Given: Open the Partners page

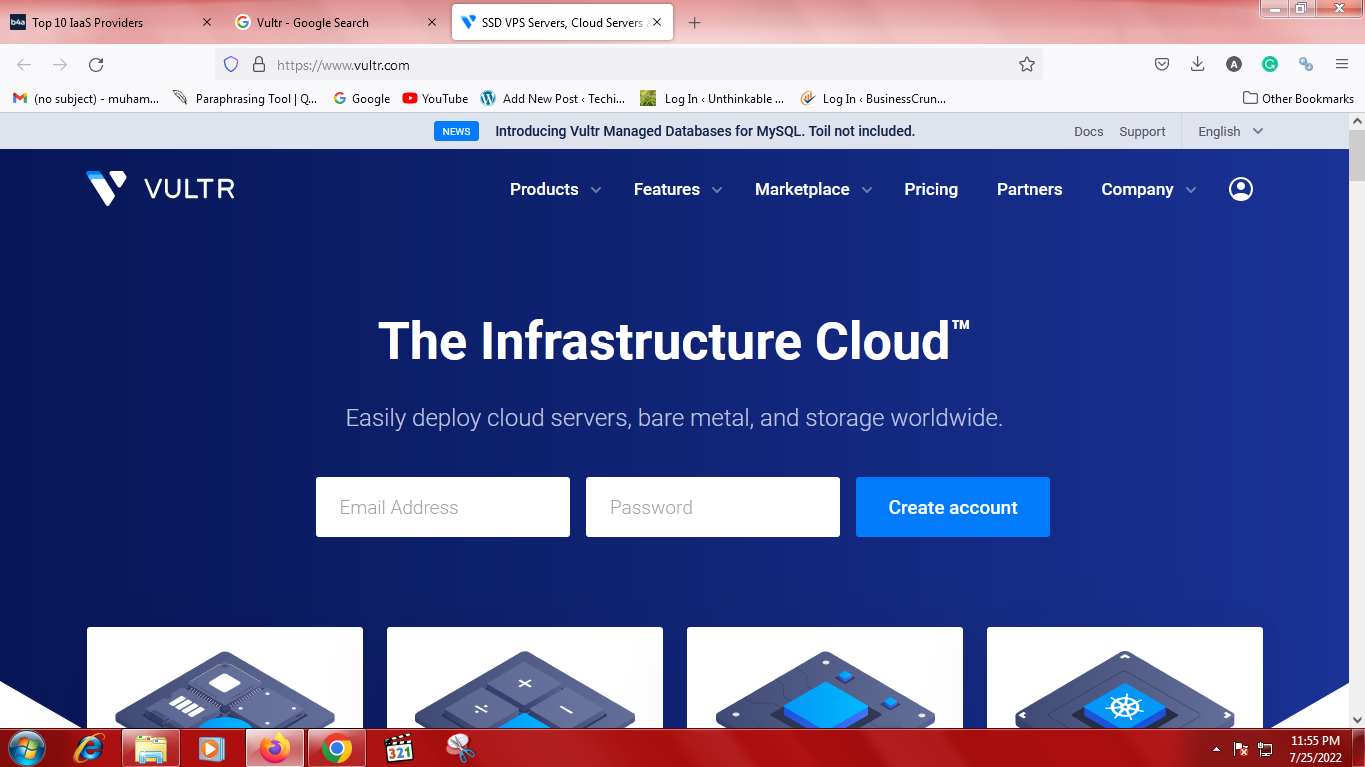Looking at the screenshot, I should click(x=1029, y=189).
